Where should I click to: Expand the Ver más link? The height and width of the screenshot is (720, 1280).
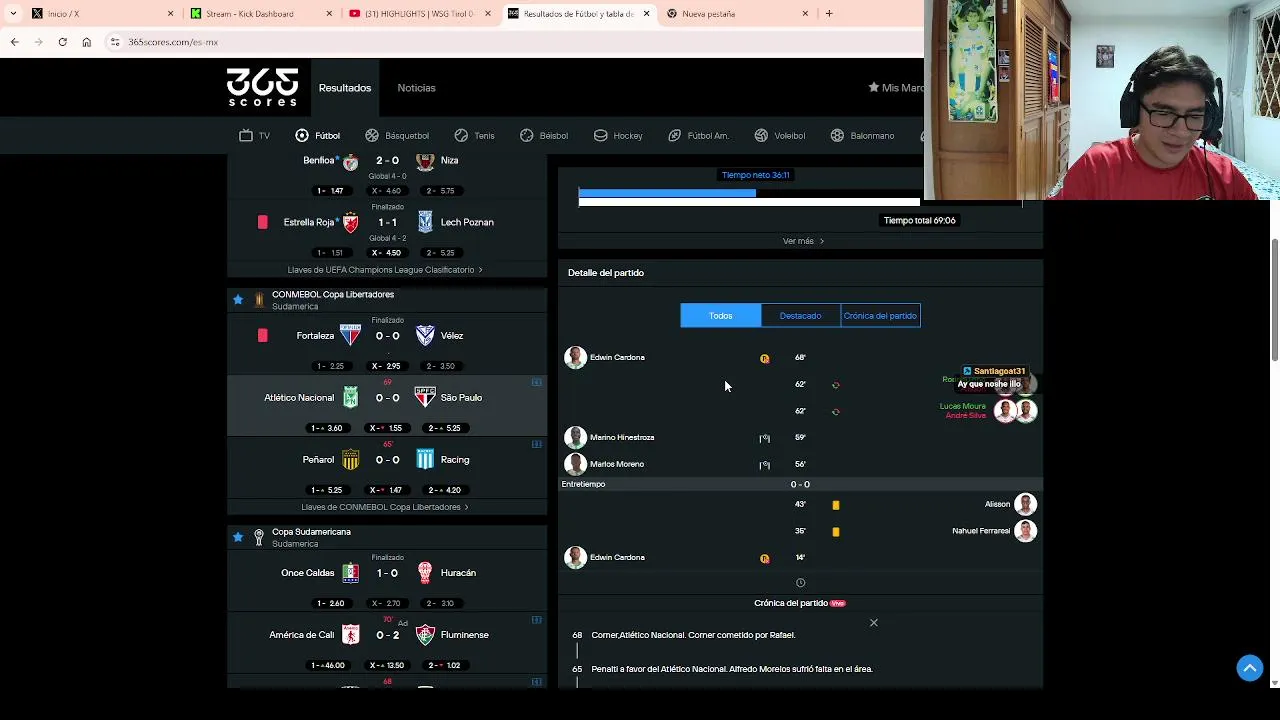(x=803, y=241)
